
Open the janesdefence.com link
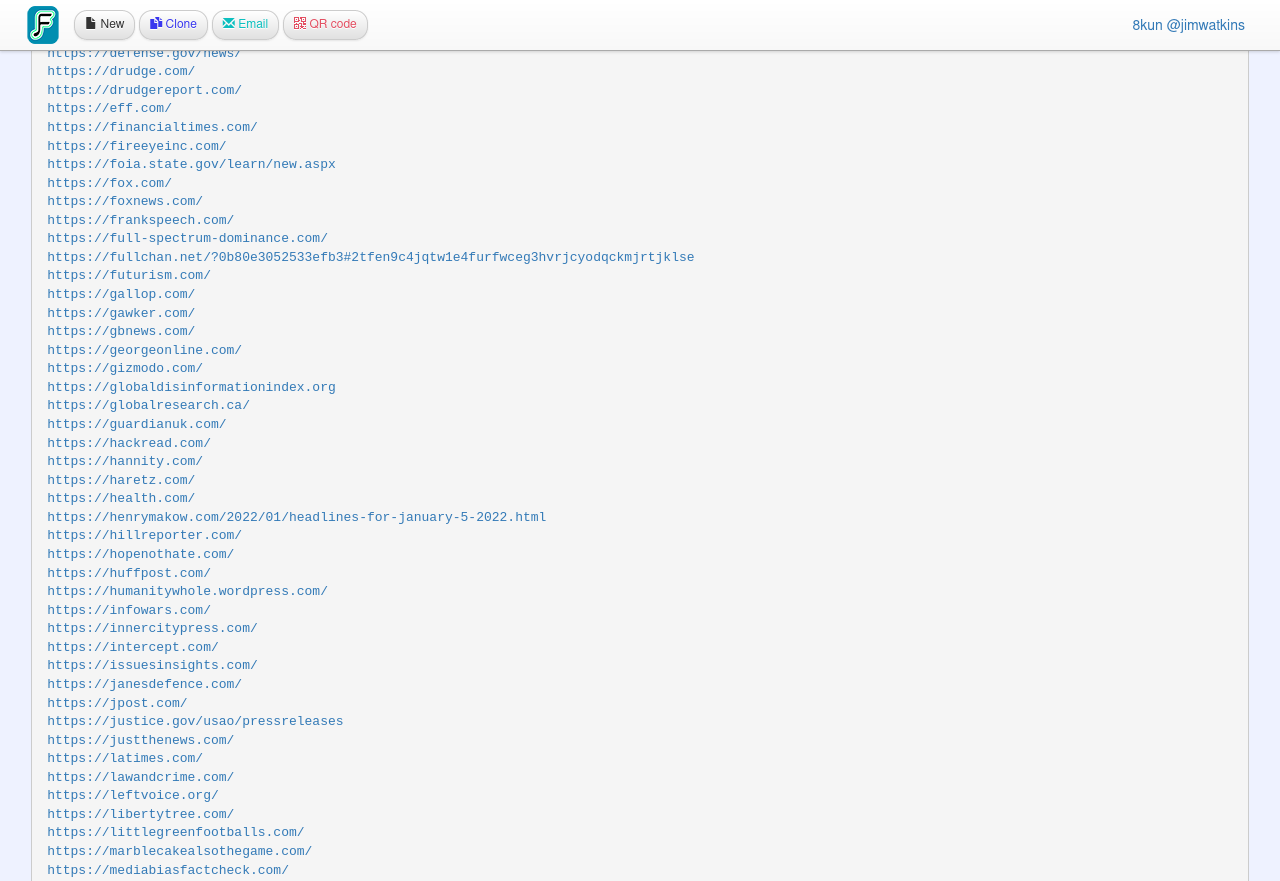point(144,685)
